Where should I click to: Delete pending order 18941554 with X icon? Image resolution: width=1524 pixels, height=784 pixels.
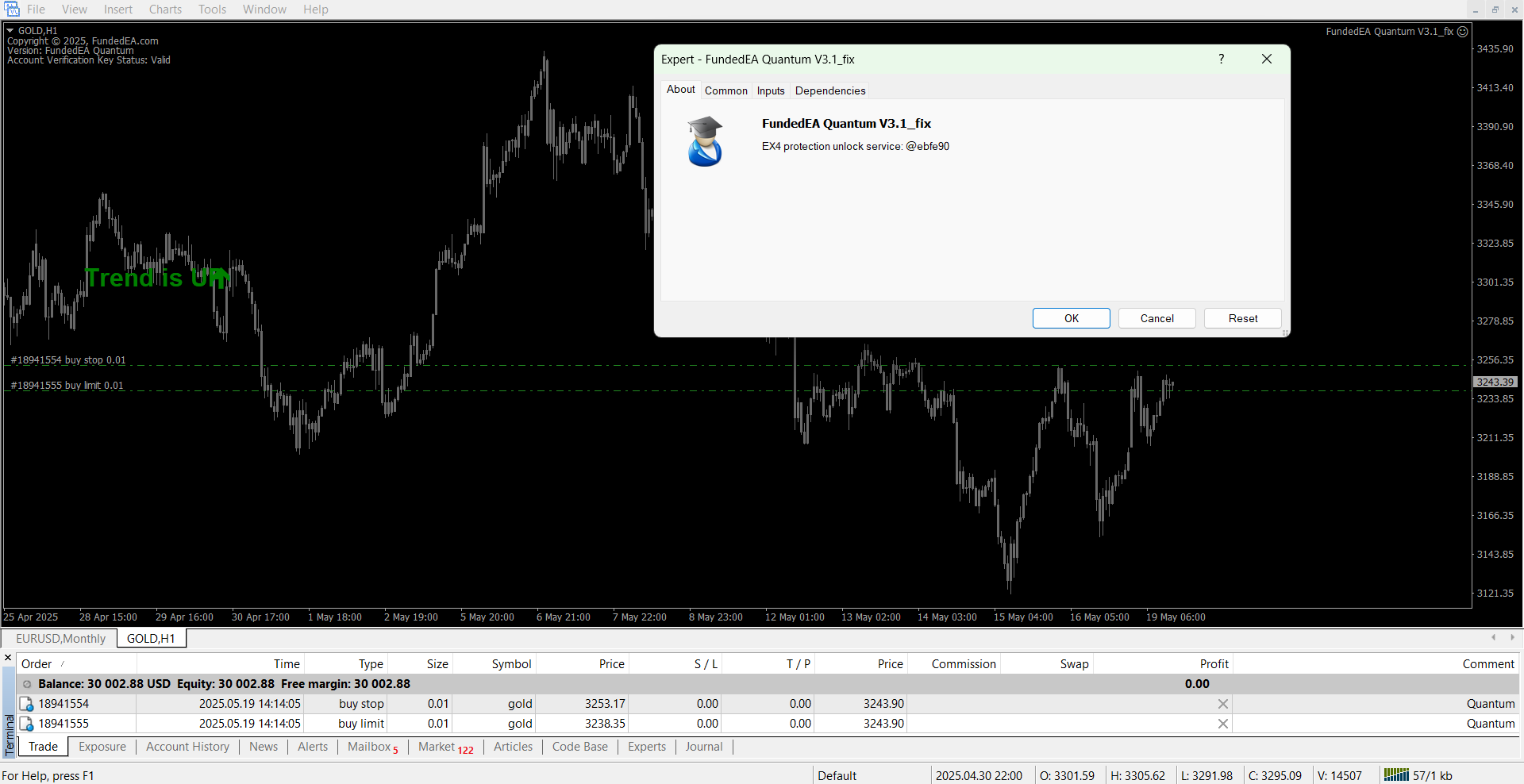pyautogui.click(x=1223, y=704)
